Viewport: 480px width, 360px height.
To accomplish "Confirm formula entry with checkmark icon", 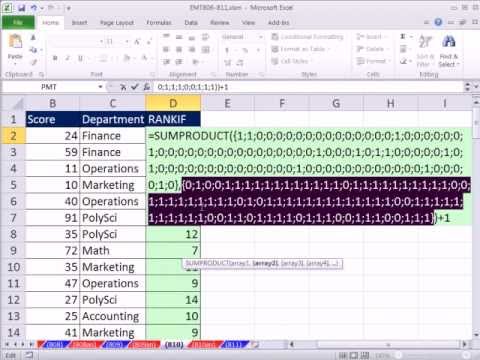I will click(135, 87).
